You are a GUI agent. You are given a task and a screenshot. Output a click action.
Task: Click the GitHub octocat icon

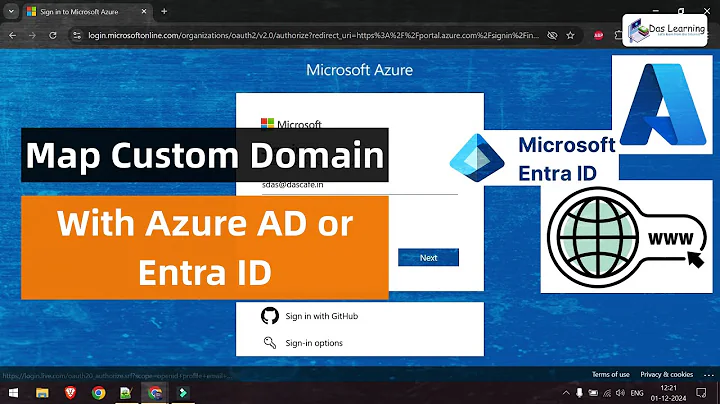pyautogui.click(x=270, y=316)
